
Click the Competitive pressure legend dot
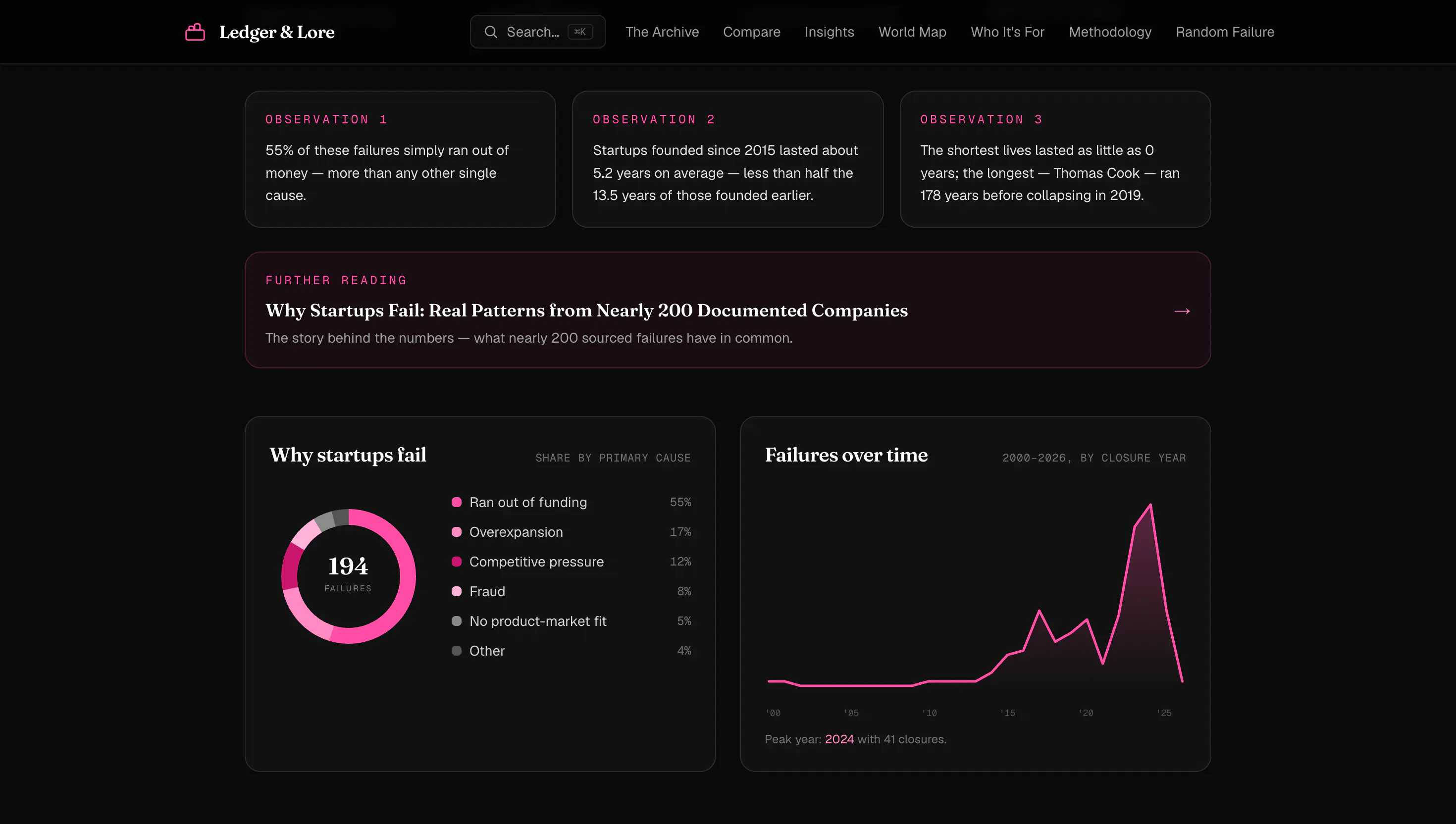457,562
